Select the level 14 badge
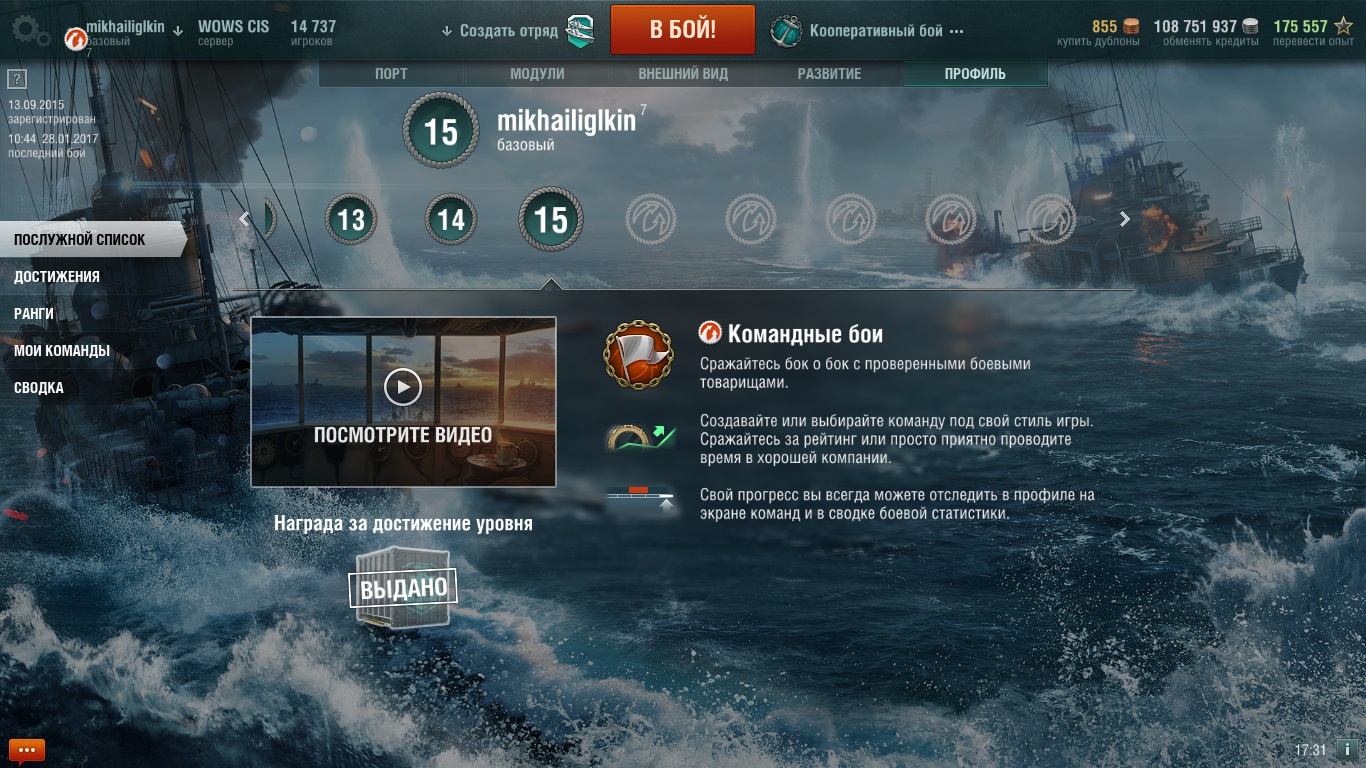Screen dimensions: 1366x768 coord(451,219)
